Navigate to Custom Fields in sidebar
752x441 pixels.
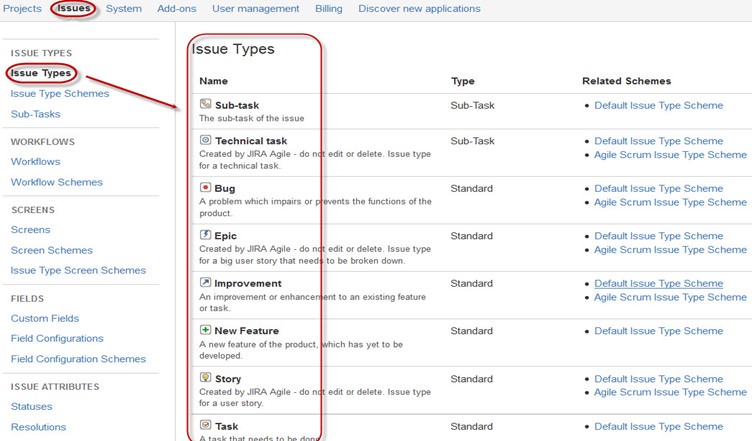(44, 318)
